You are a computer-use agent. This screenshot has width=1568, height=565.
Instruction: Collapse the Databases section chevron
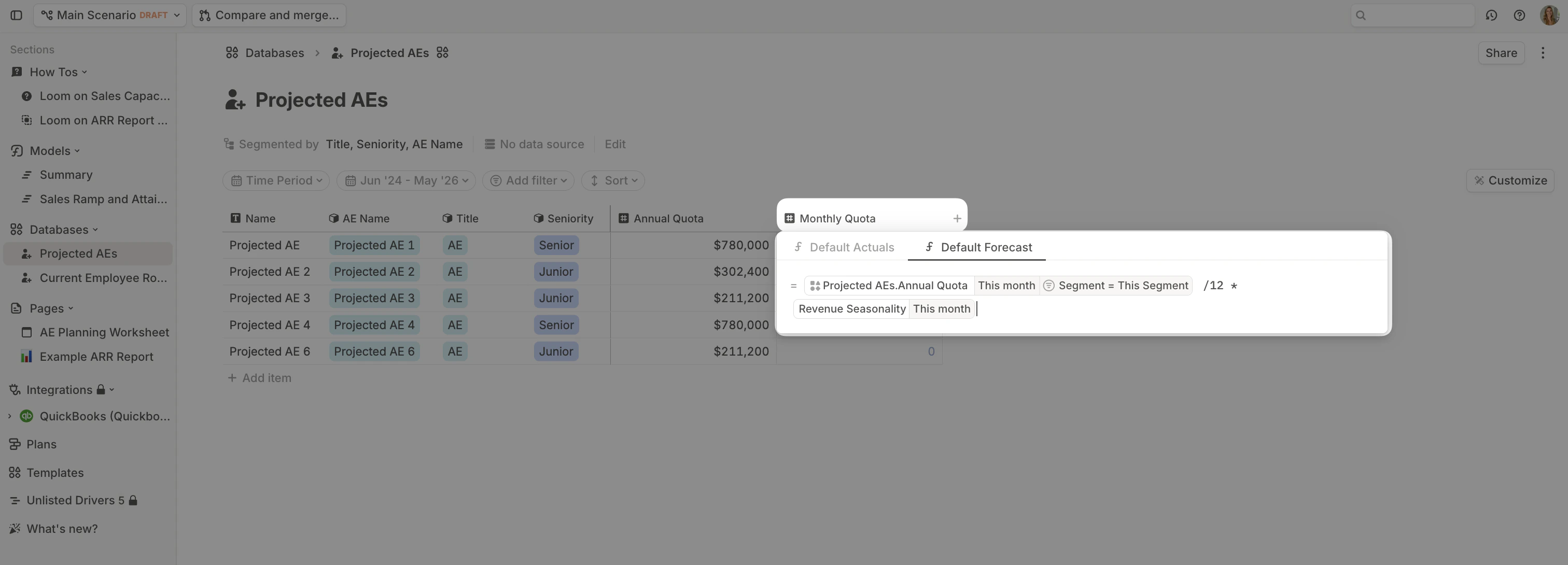[95, 230]
